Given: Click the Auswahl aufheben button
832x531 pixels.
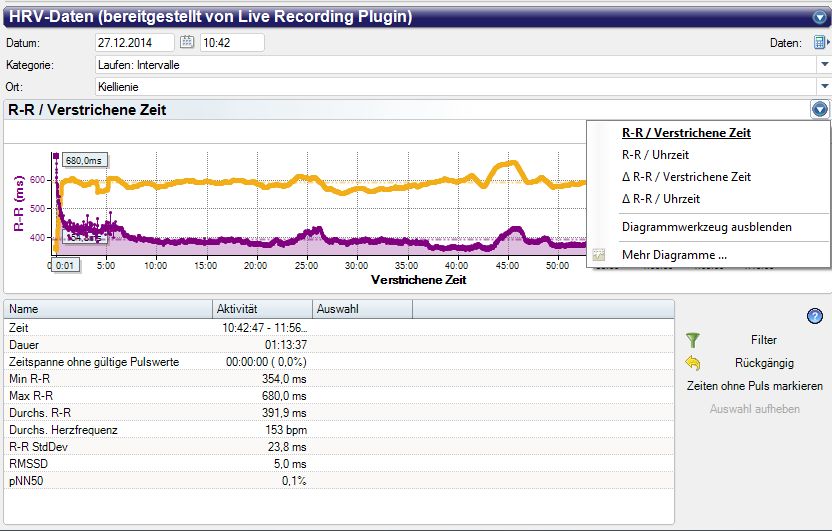Looking at the screenshot, I should point(755,409).
